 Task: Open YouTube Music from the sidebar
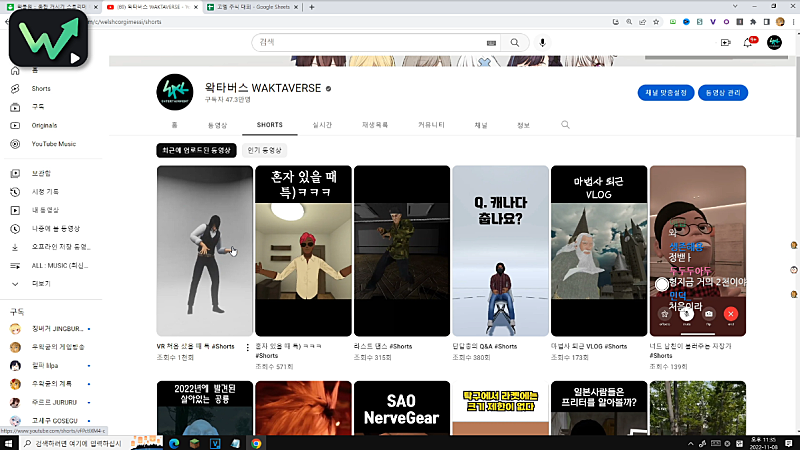point(52,144)
